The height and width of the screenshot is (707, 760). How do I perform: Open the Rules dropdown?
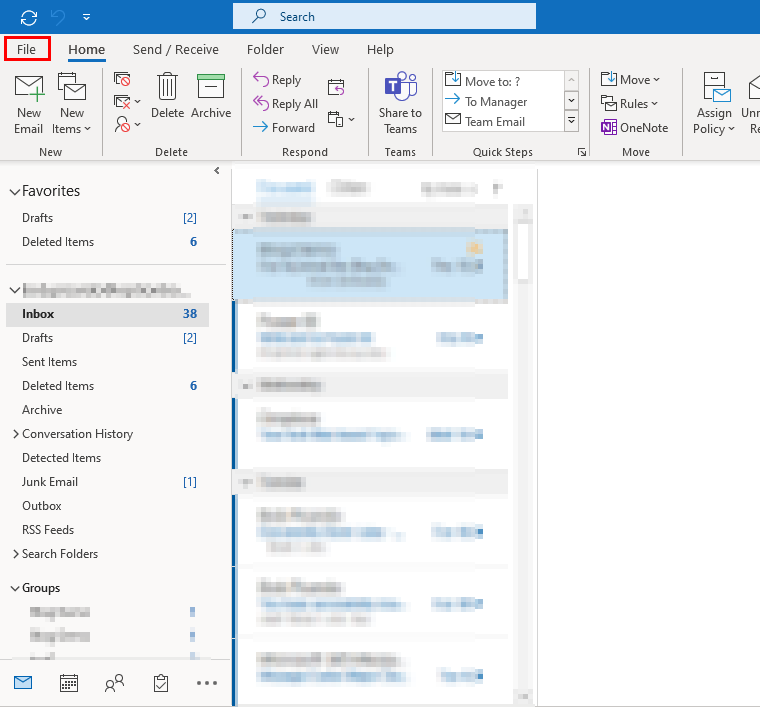(629, 104)
